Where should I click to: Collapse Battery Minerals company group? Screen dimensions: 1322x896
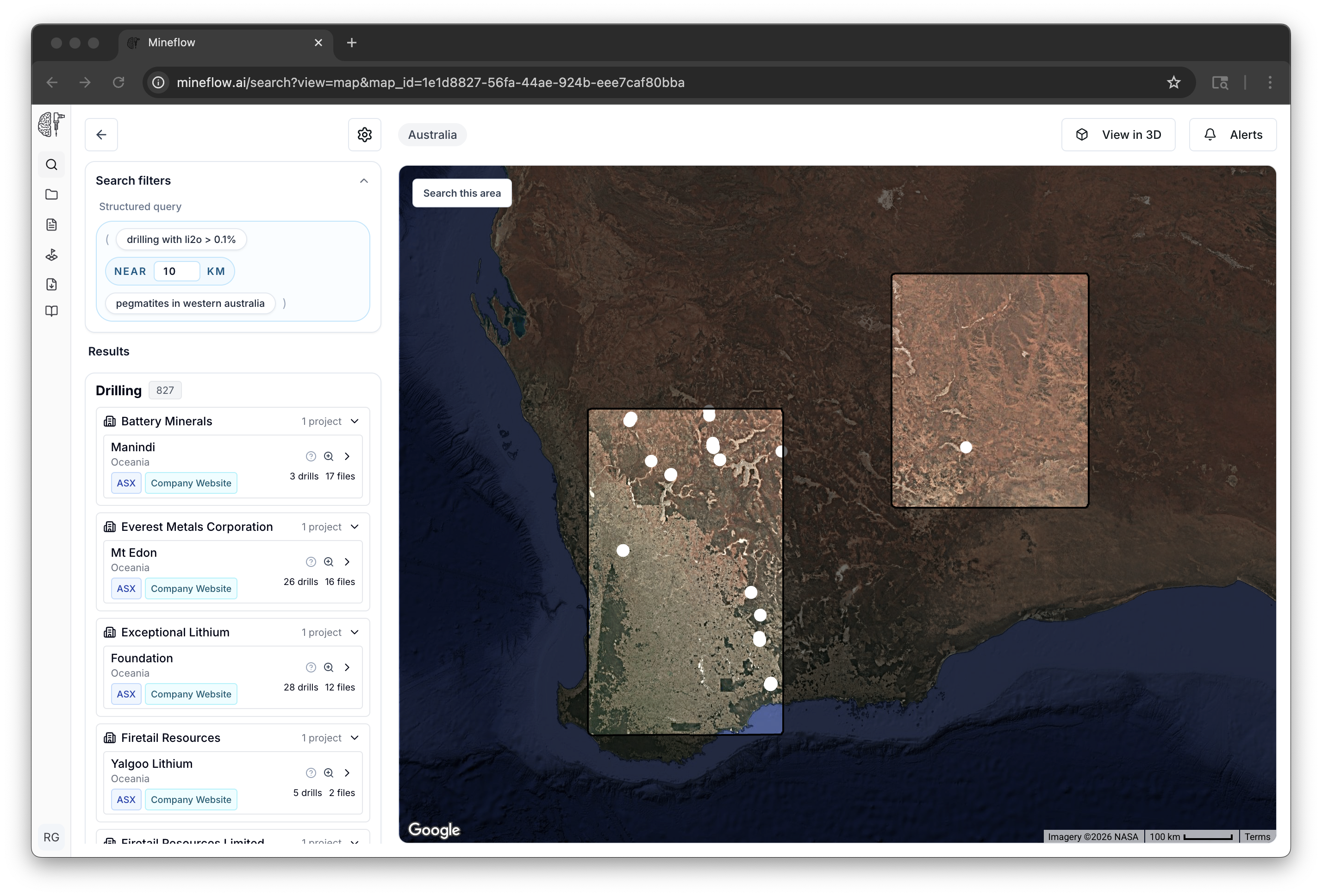point(355,422)
